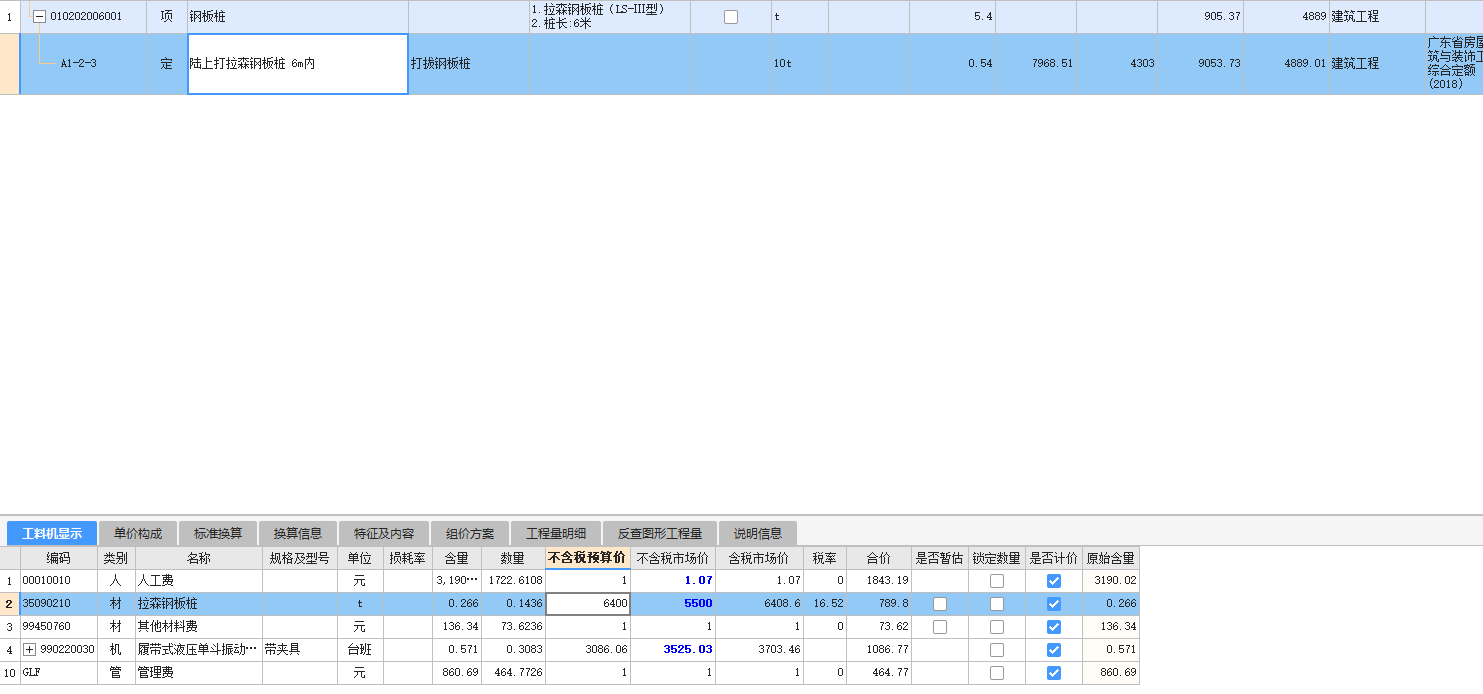
Task: Toggle 是否暂估 for 其他材料费
Action: 940,627
